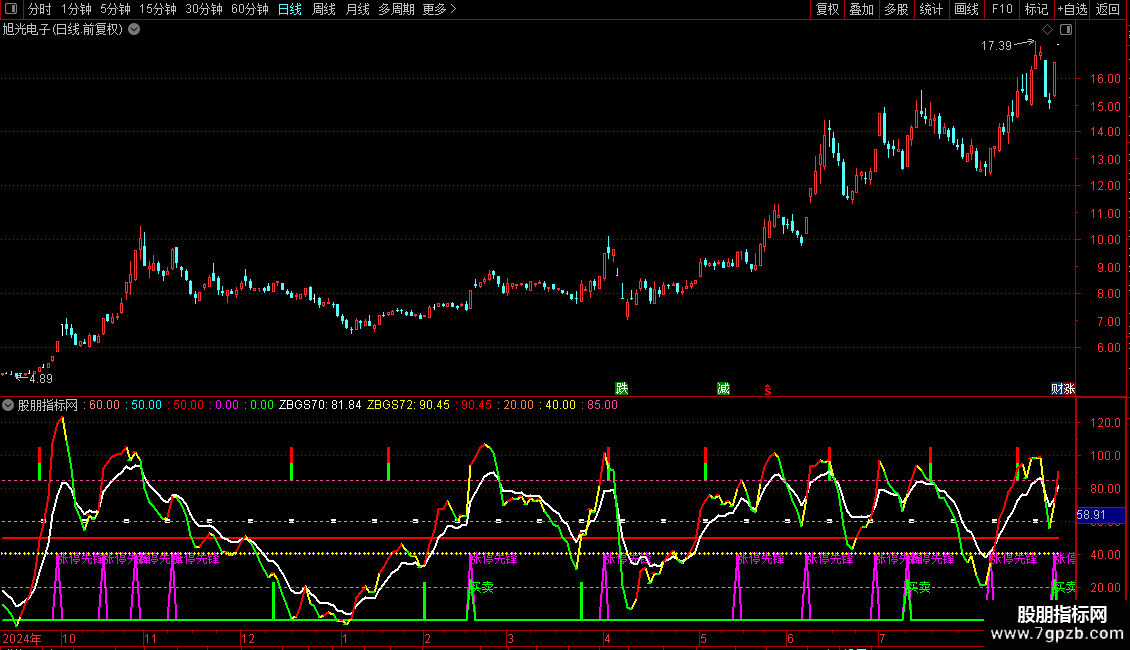Click the 涨 marker at chart's right edge
Screen dimensions: 1130x650
tap(1069, 389)
